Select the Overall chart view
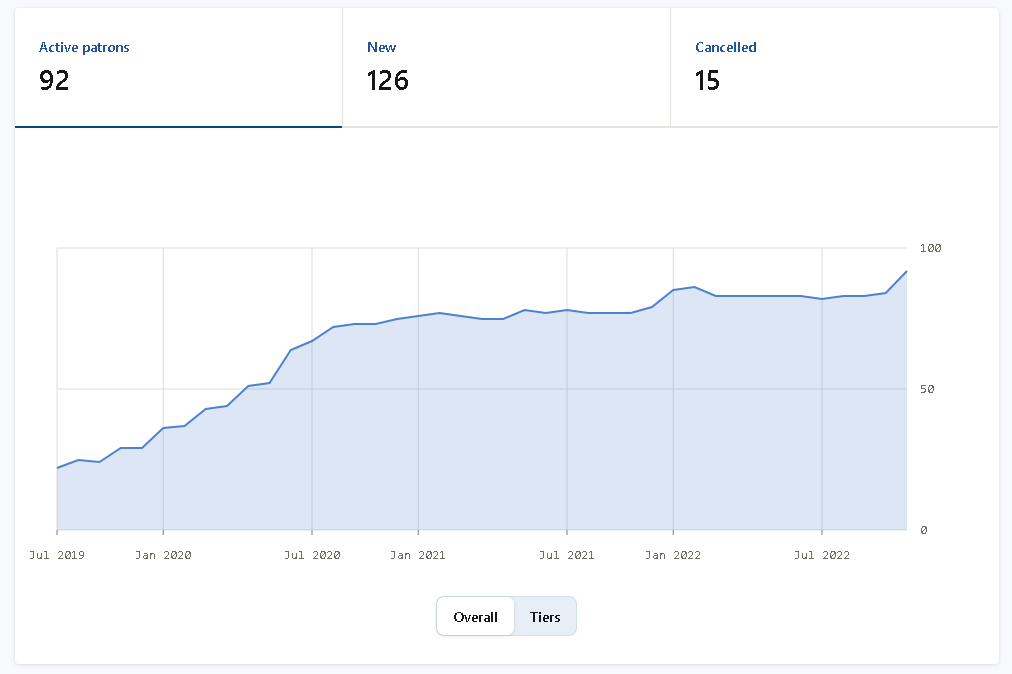This screenshot has height=674, width=1012. click(x=475, y=617)
